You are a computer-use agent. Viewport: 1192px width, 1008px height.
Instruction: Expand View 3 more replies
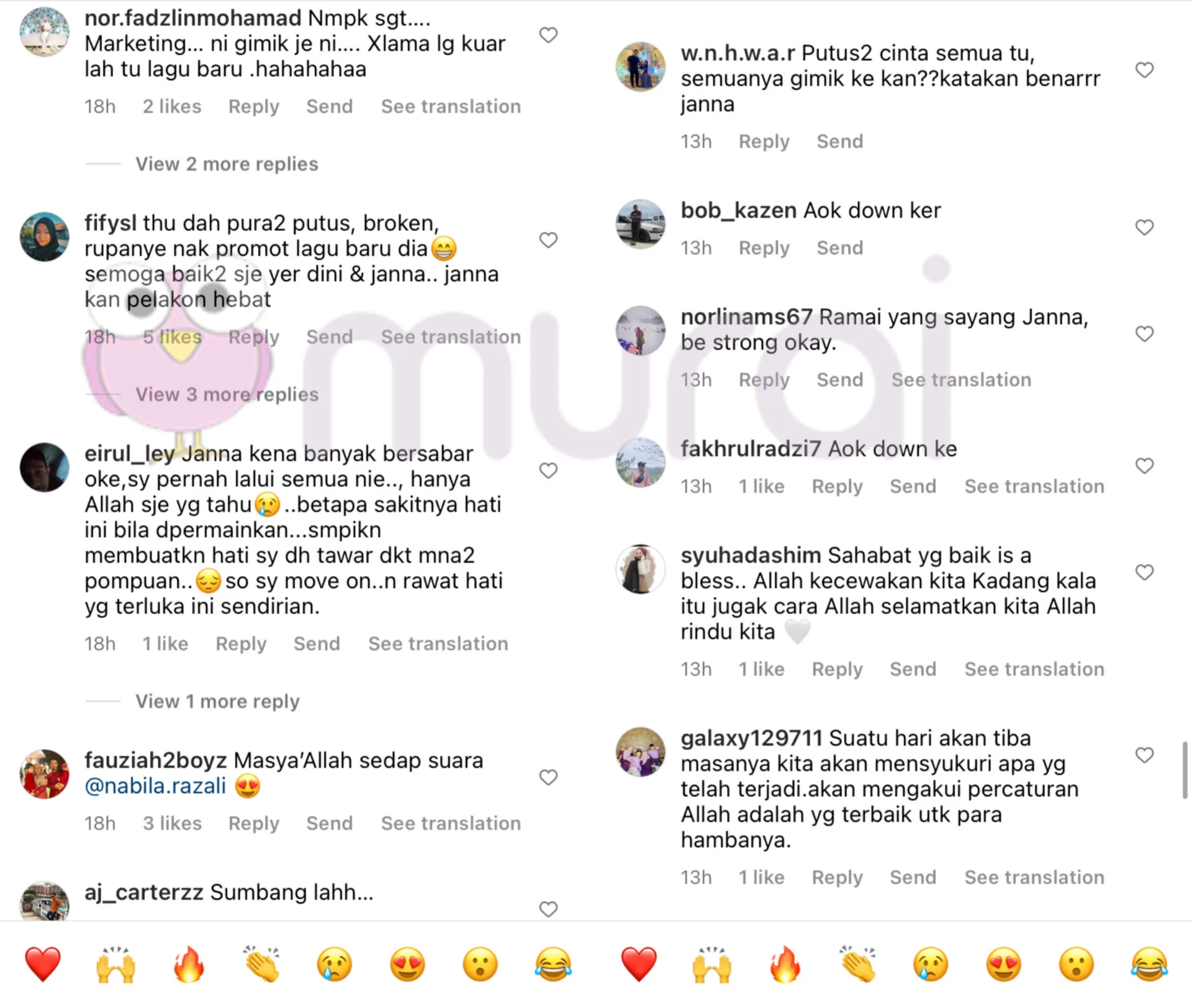coord(227,394)
